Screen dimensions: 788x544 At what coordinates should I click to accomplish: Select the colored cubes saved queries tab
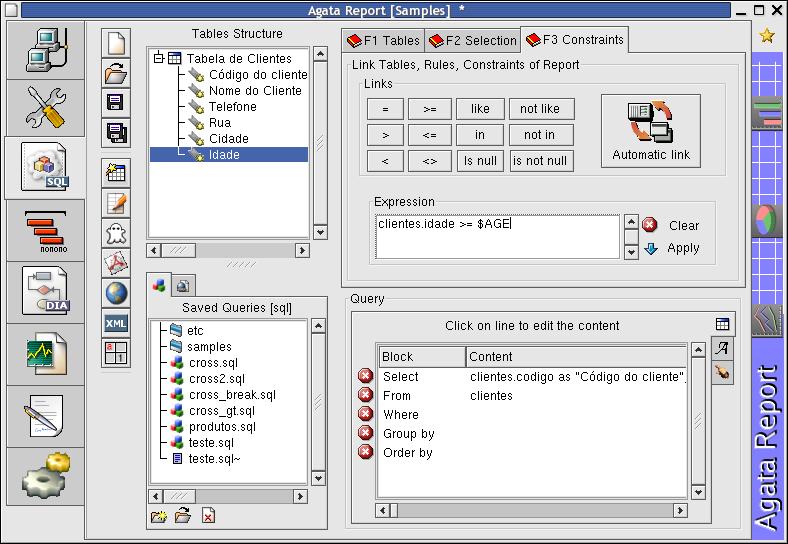tap(159, 285)
